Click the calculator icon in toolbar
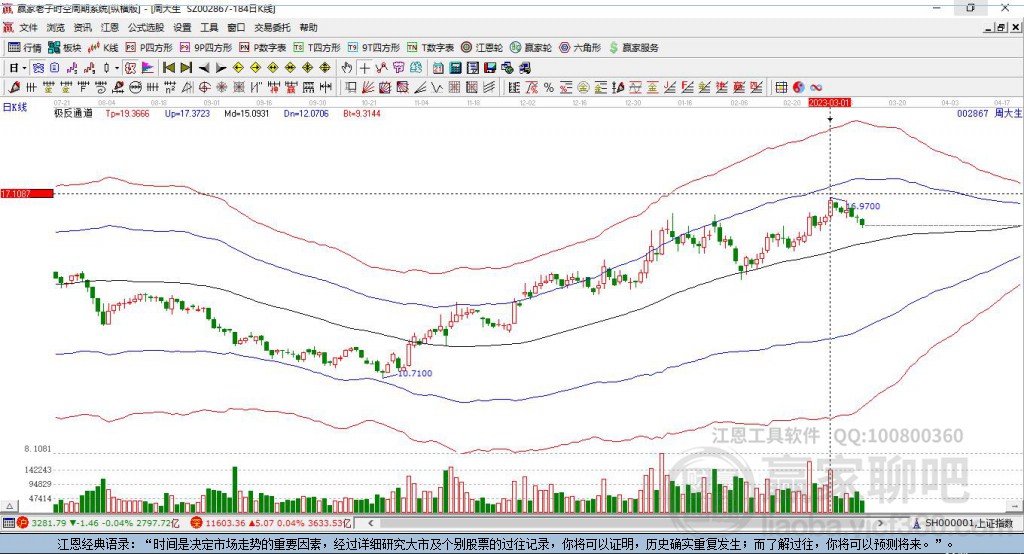The image size is (1024, 554). [x=456, y=68]
